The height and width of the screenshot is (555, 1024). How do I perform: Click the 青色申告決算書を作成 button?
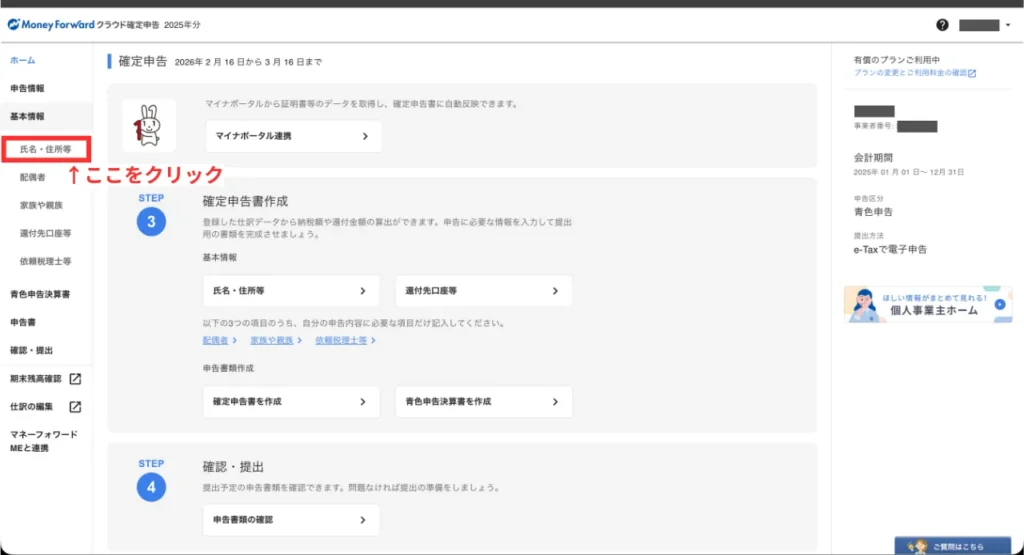click(x=484, y=402)
